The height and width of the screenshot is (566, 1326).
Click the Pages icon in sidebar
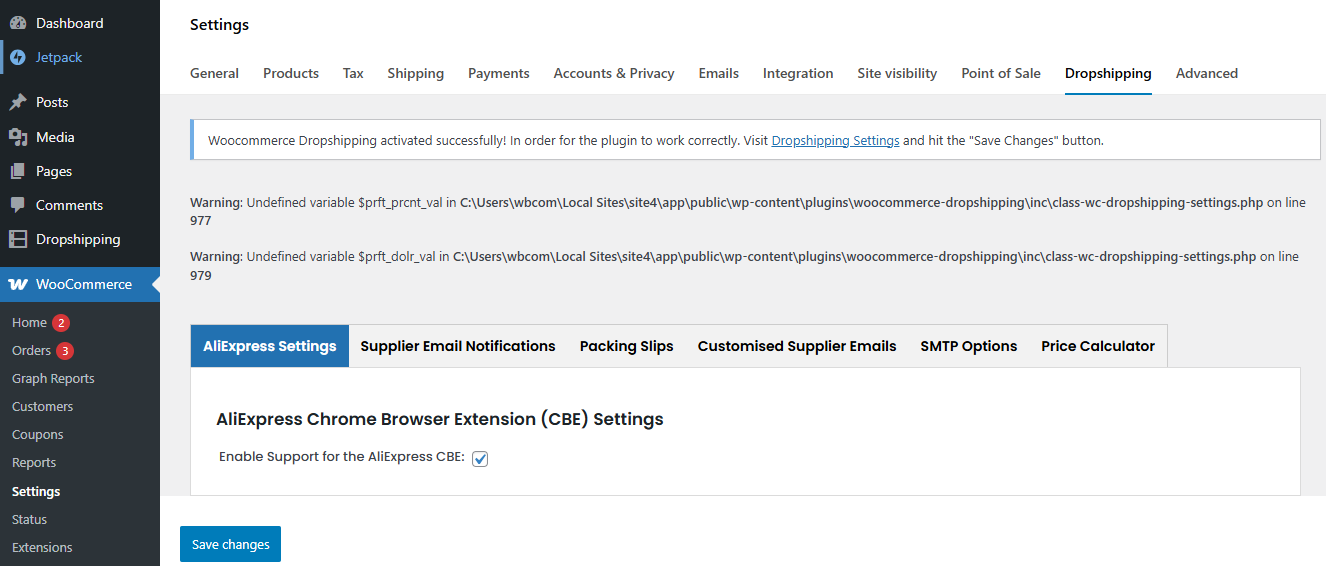18,171
